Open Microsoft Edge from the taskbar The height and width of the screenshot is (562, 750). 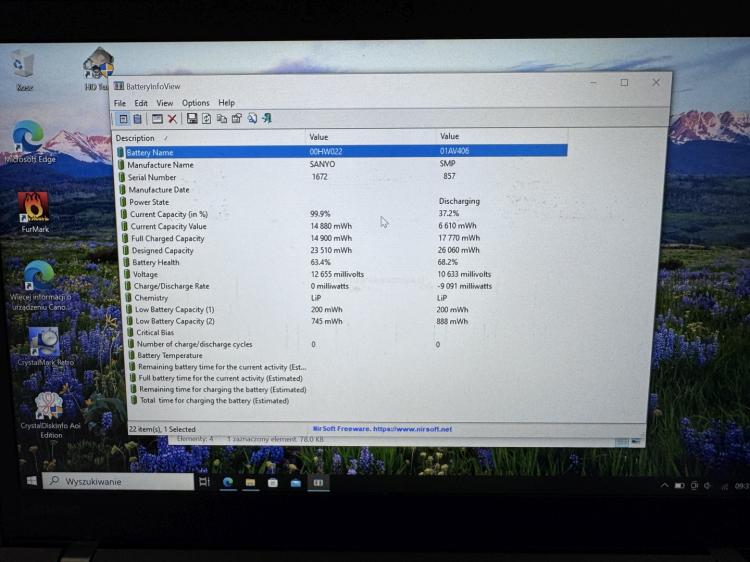[228, 482]
